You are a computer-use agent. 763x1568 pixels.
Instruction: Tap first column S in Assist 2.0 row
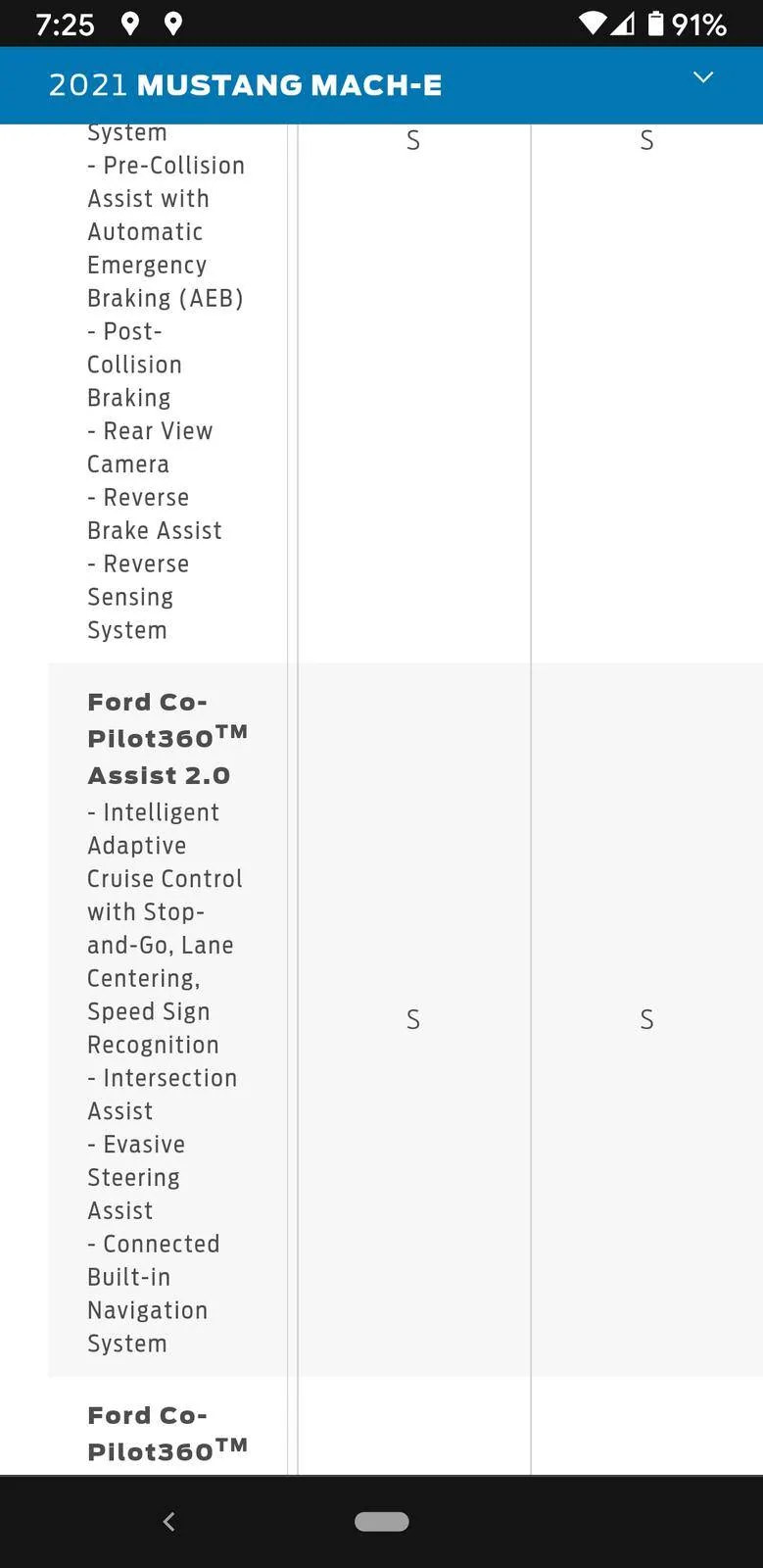(x=413, y=1019)
